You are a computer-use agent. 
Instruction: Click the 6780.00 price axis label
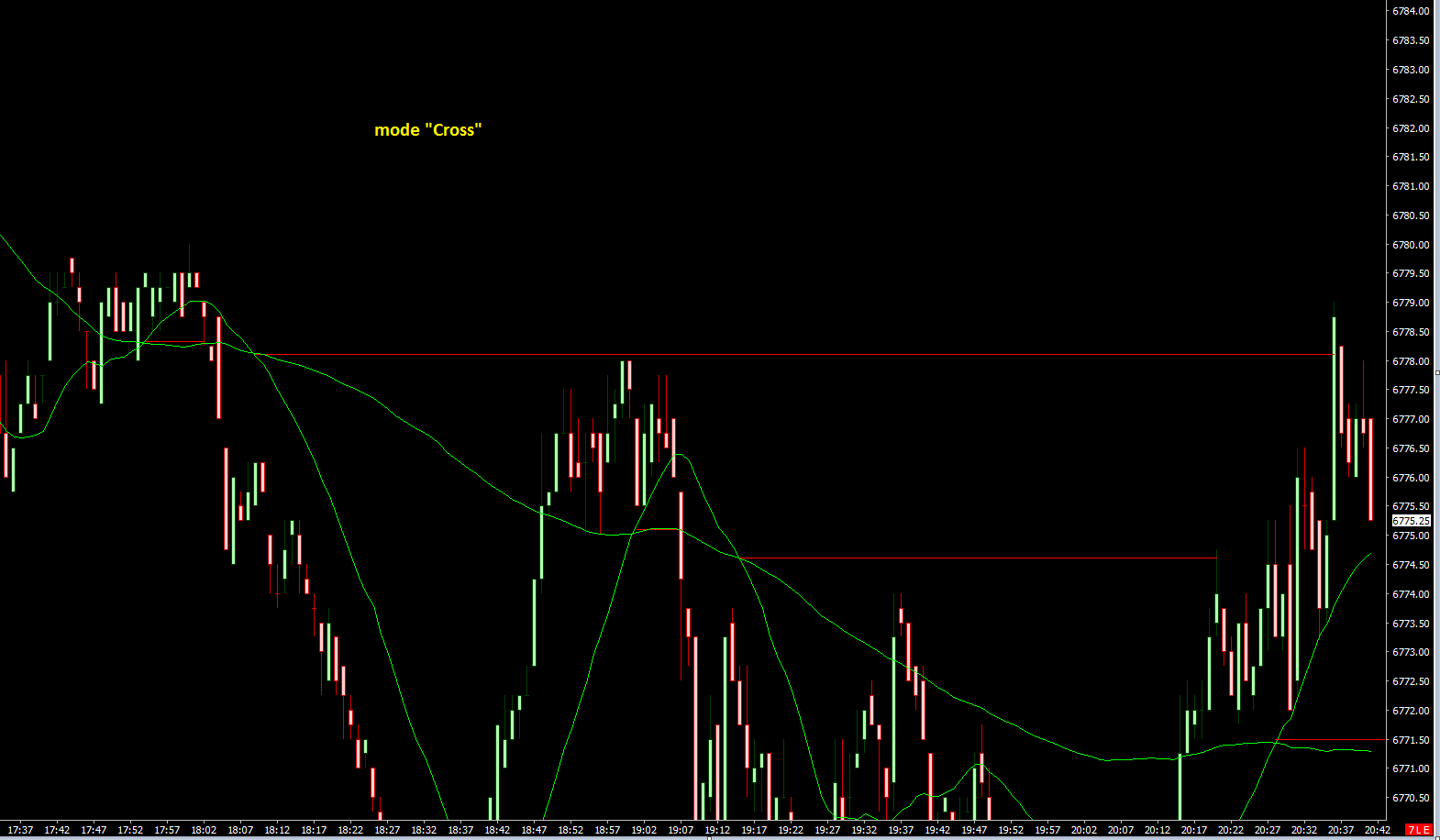pos(1411,245)
